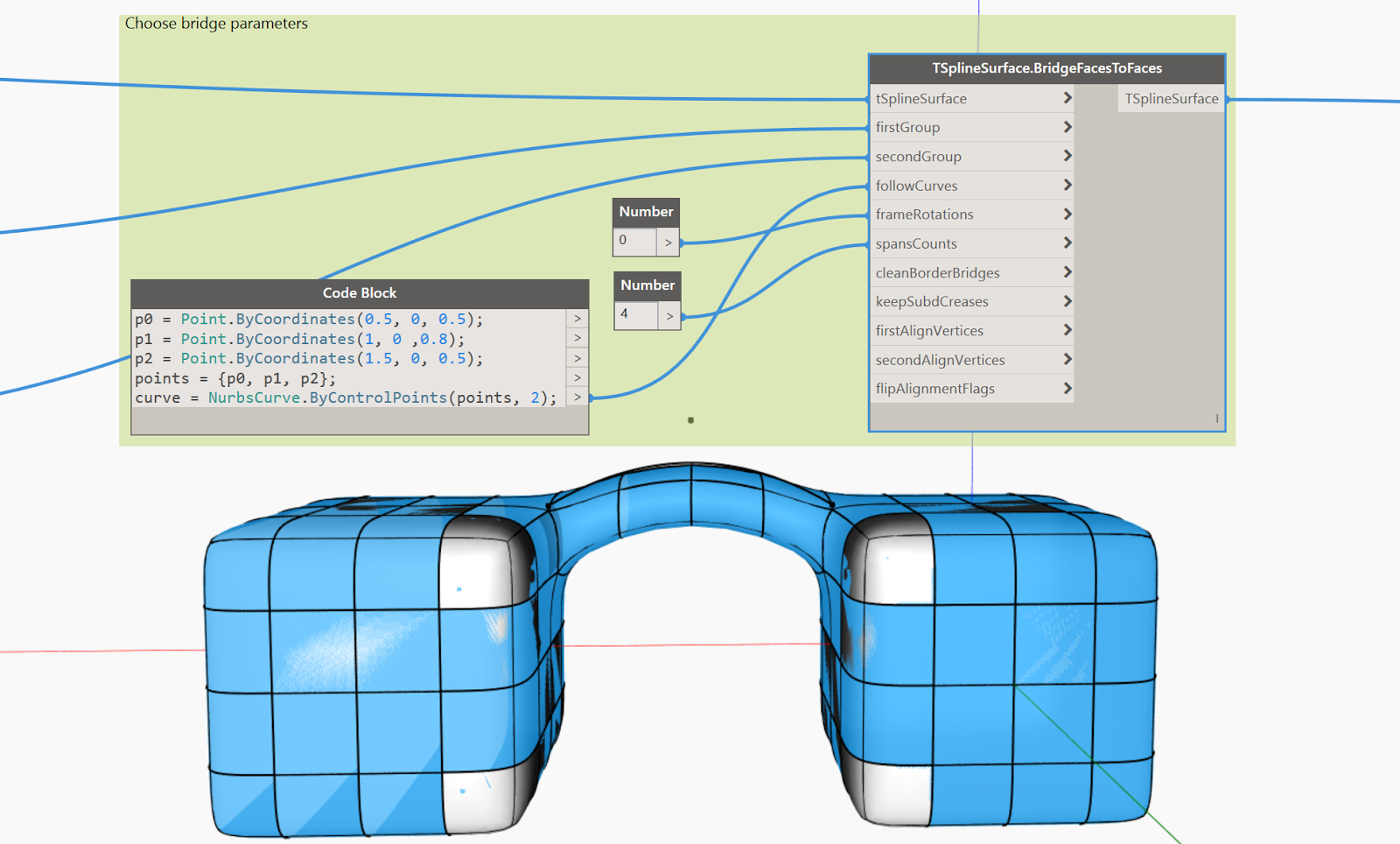Click the frameRotations input port arrow
1400x844 pixels.
[1067, 214]
